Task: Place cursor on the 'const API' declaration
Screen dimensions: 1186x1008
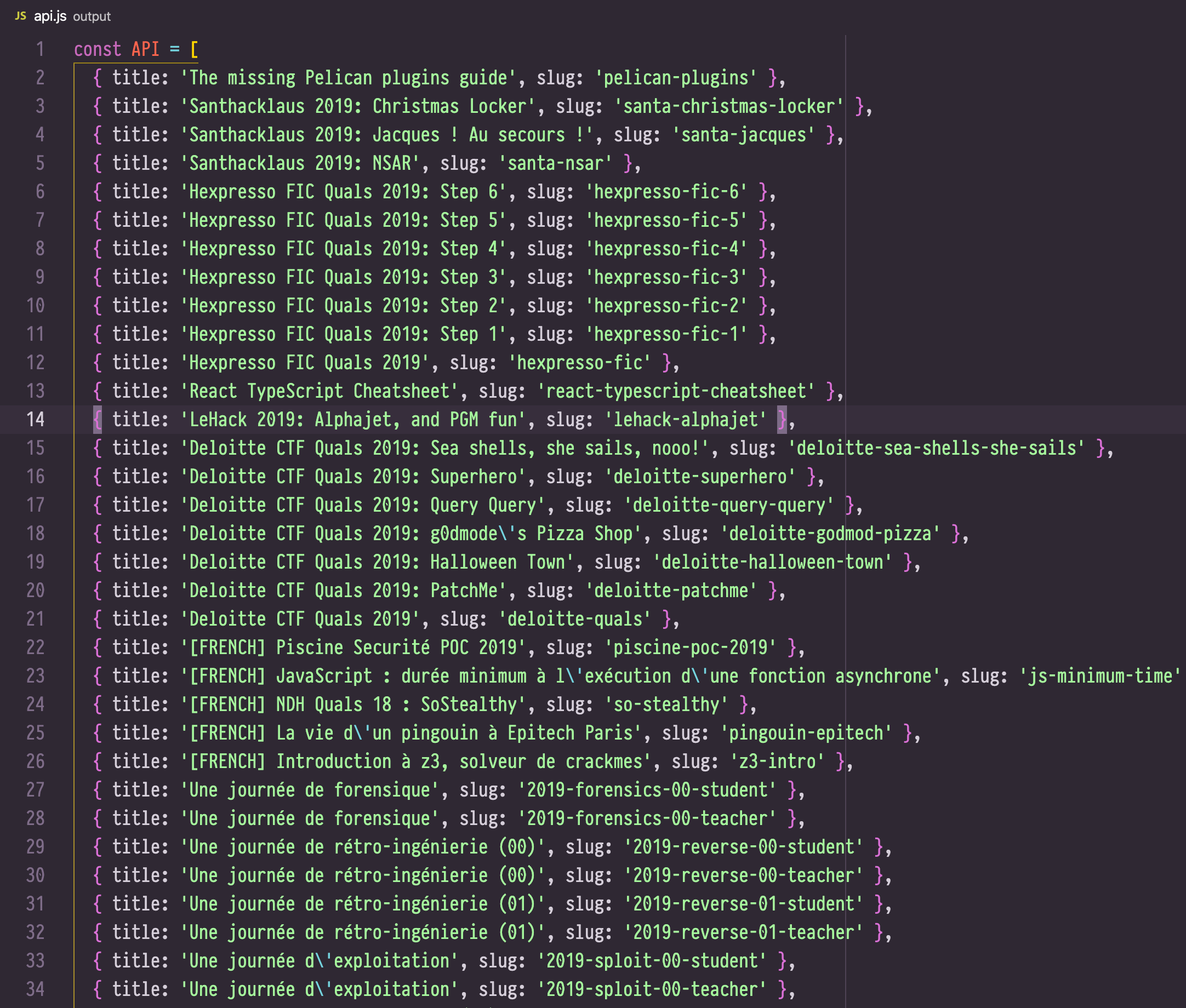Action: (x=115, y=50)
